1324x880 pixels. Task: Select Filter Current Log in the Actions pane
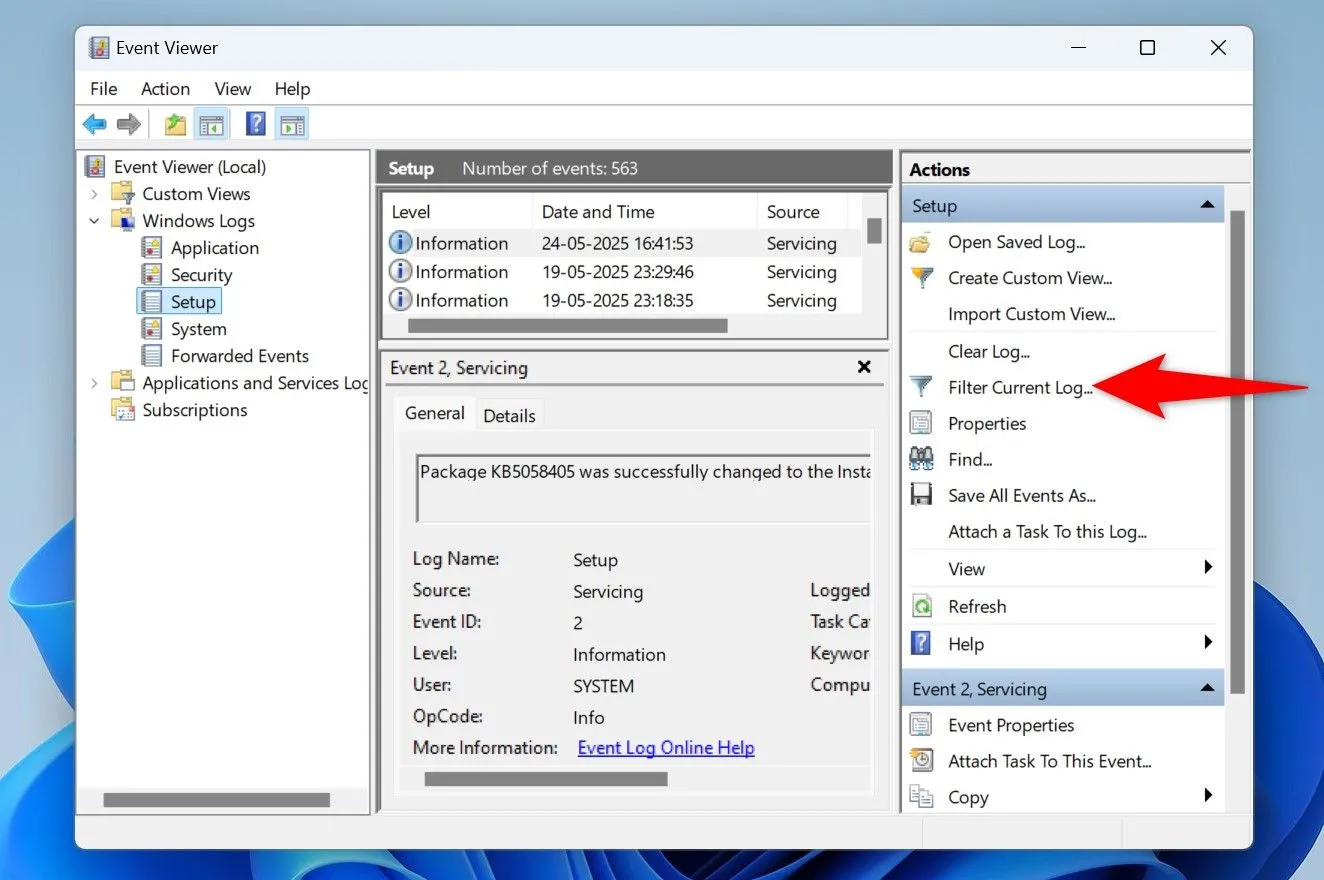click(x=1022, y=387)
